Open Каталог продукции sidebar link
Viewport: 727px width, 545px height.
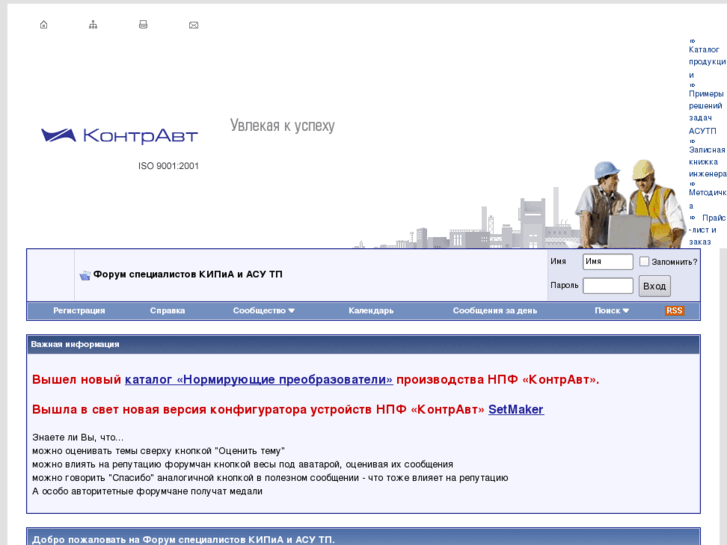pyautogui.click(x=707, y=62)
